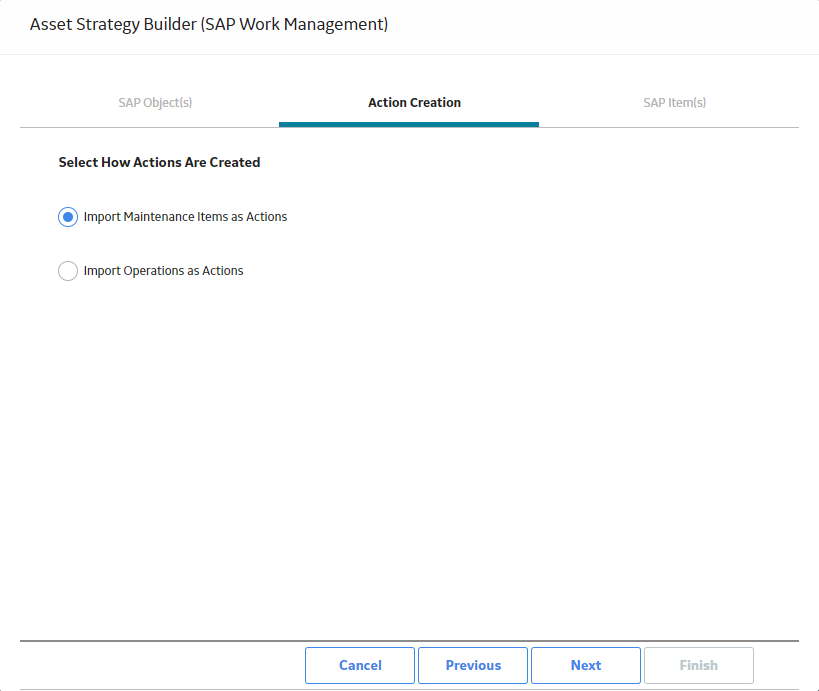819x691 pixels.
Task: Click the Next button text label
Action: pyautogui.click(x=586, y=665)
